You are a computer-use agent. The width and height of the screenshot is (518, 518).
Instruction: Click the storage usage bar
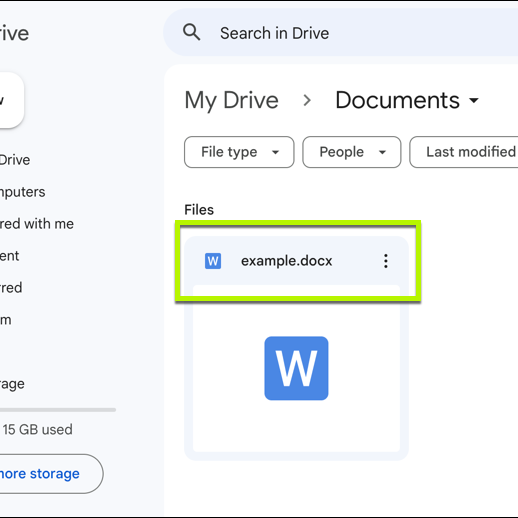[58, 410]
